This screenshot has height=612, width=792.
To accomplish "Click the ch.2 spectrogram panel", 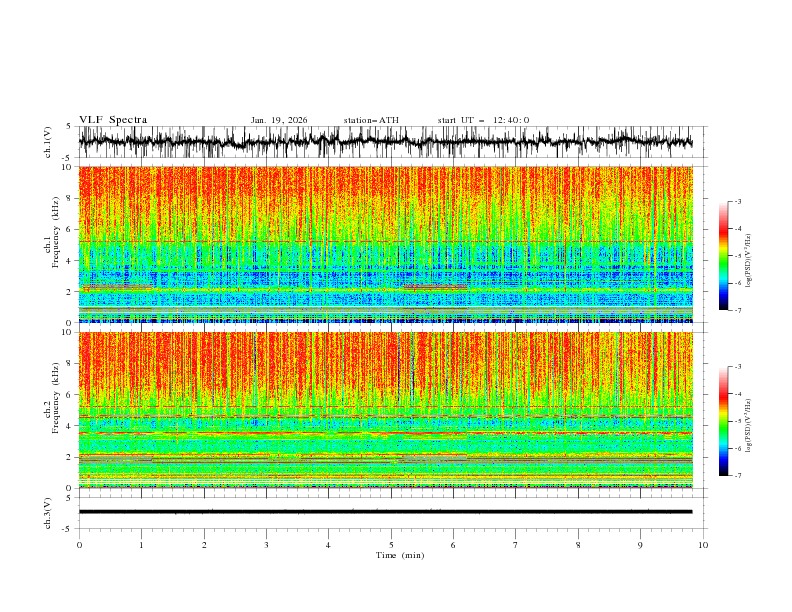I will pos(386,410).
